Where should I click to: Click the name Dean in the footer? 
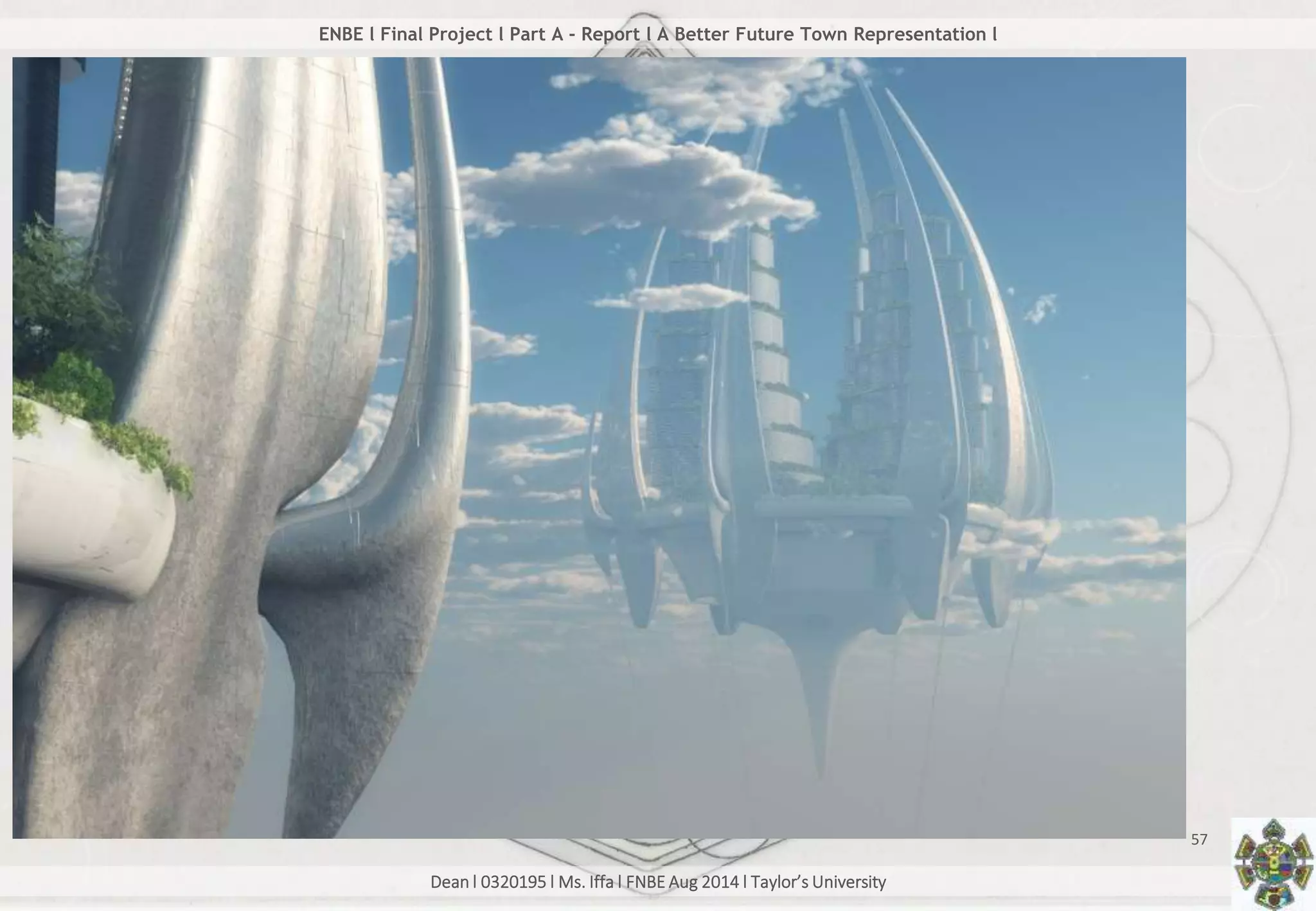click(x=449, y=882)
